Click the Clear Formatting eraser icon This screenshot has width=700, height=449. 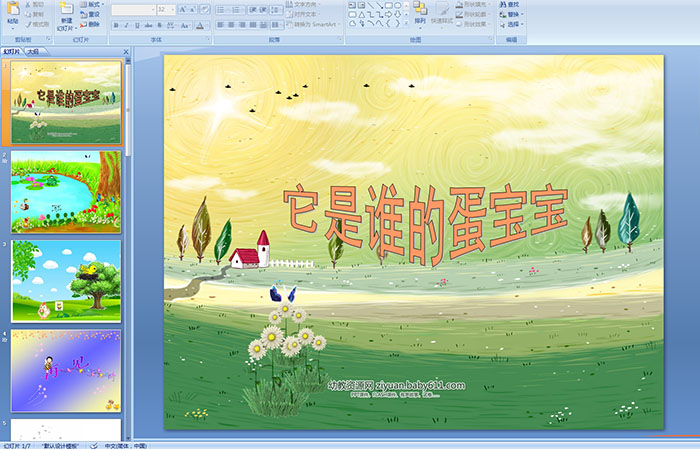pos(204,9)
